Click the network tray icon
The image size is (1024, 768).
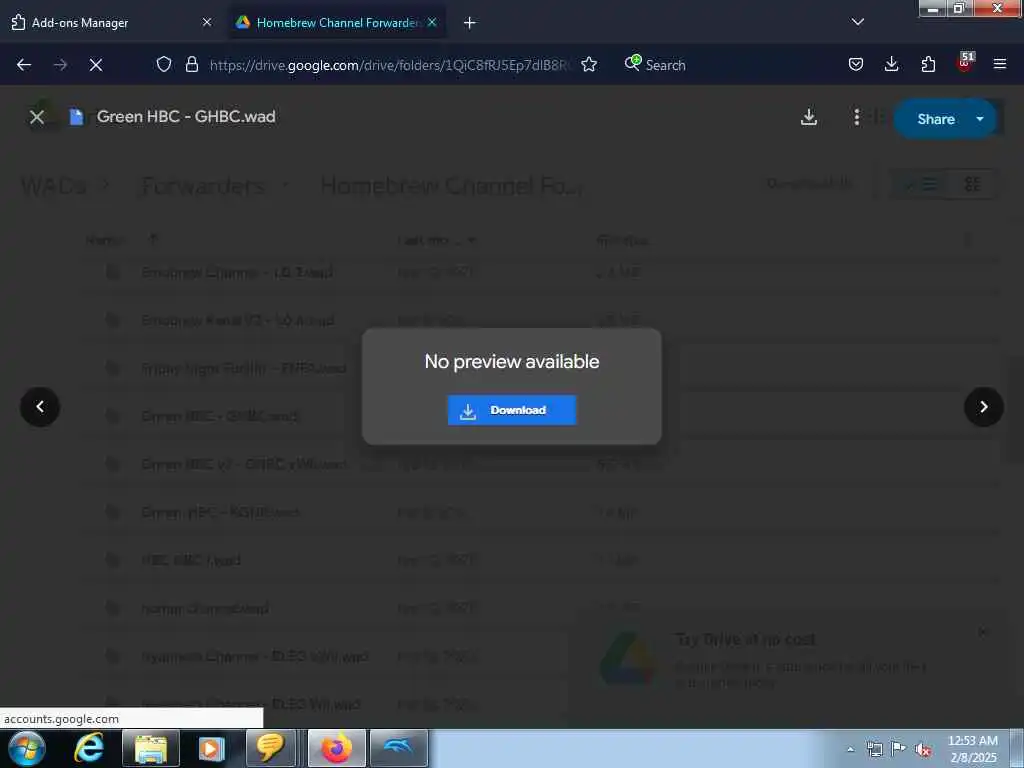(x=874, y=749)
